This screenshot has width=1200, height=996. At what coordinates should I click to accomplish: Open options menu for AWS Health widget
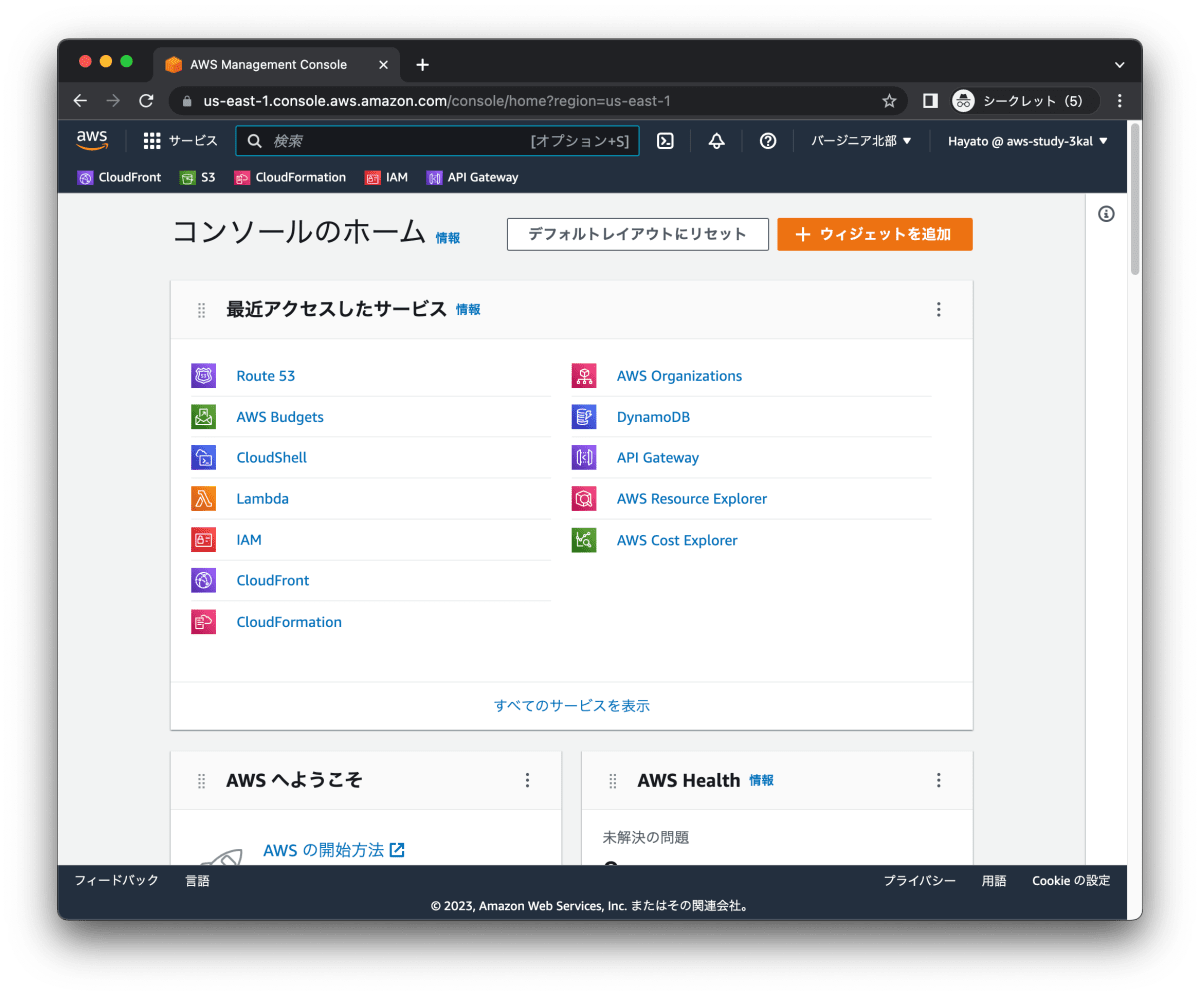click(938, 781)
